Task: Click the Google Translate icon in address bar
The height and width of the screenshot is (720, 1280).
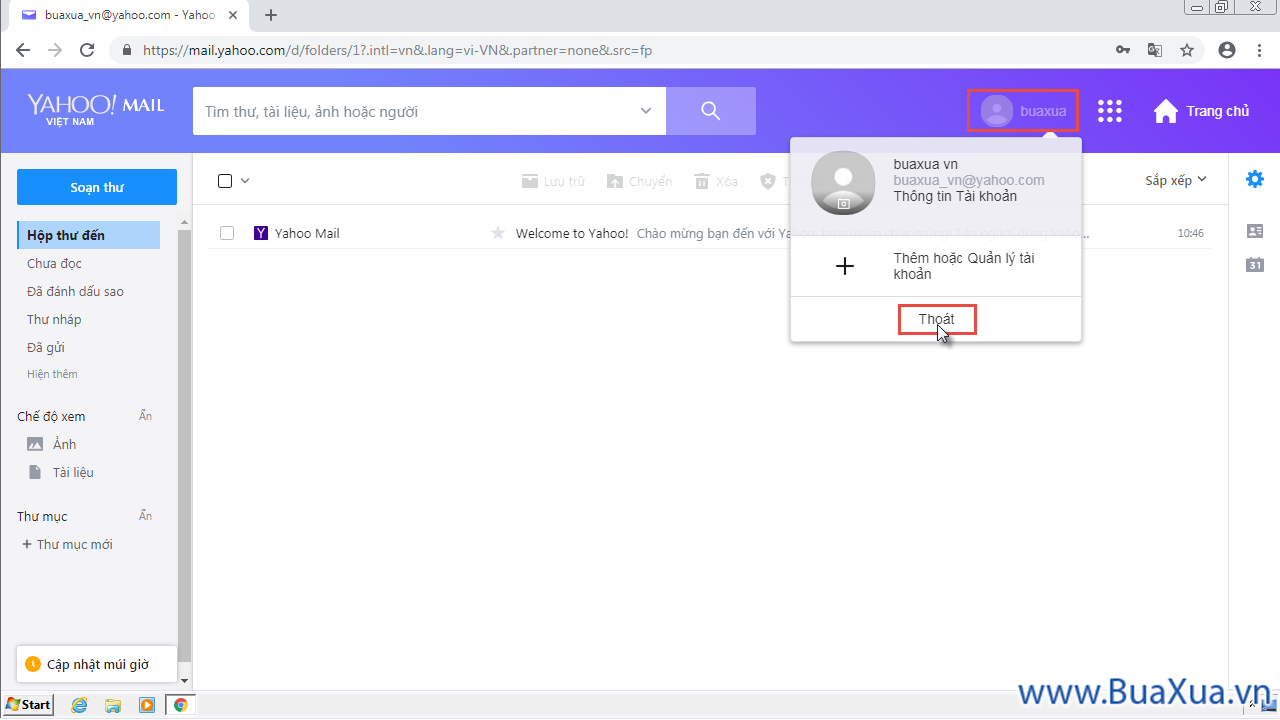Action: [x=1154, y=50]
